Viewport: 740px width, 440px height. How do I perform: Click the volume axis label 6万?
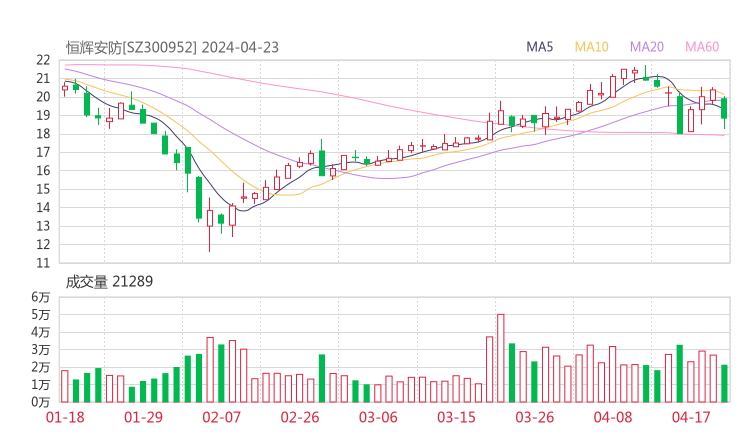pyautogui.click(x=41, y=297)
